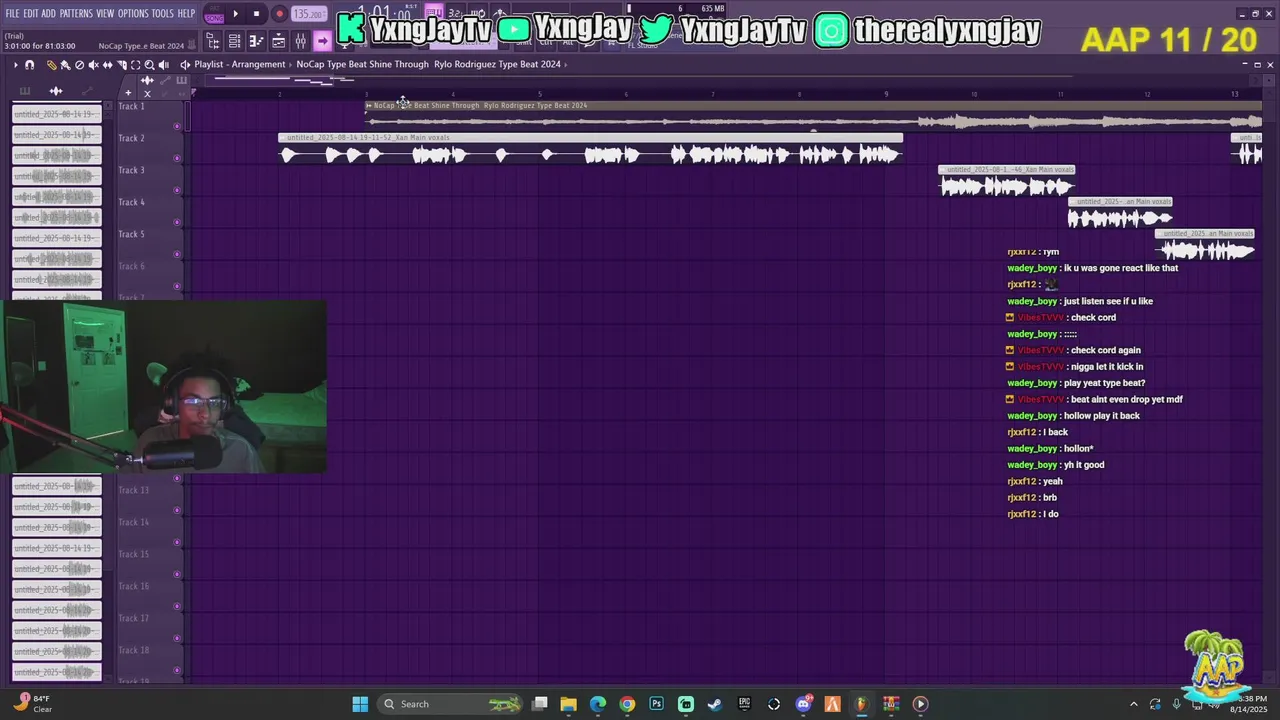The height and width of the screenshot is (720, 1280).
Task: Click the highlighted purple arrow toolbar button
Action: (x=322, y=41)
